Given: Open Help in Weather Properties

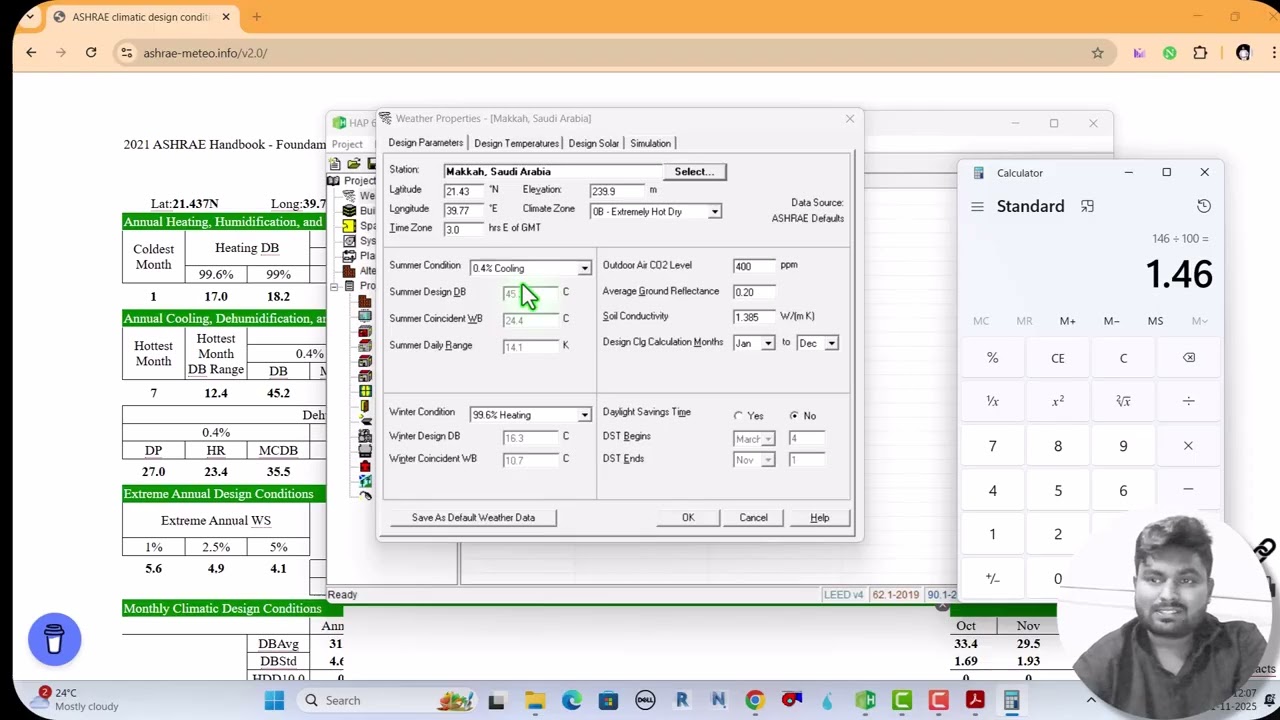Looking at the screenshot, I should point(819,518).
